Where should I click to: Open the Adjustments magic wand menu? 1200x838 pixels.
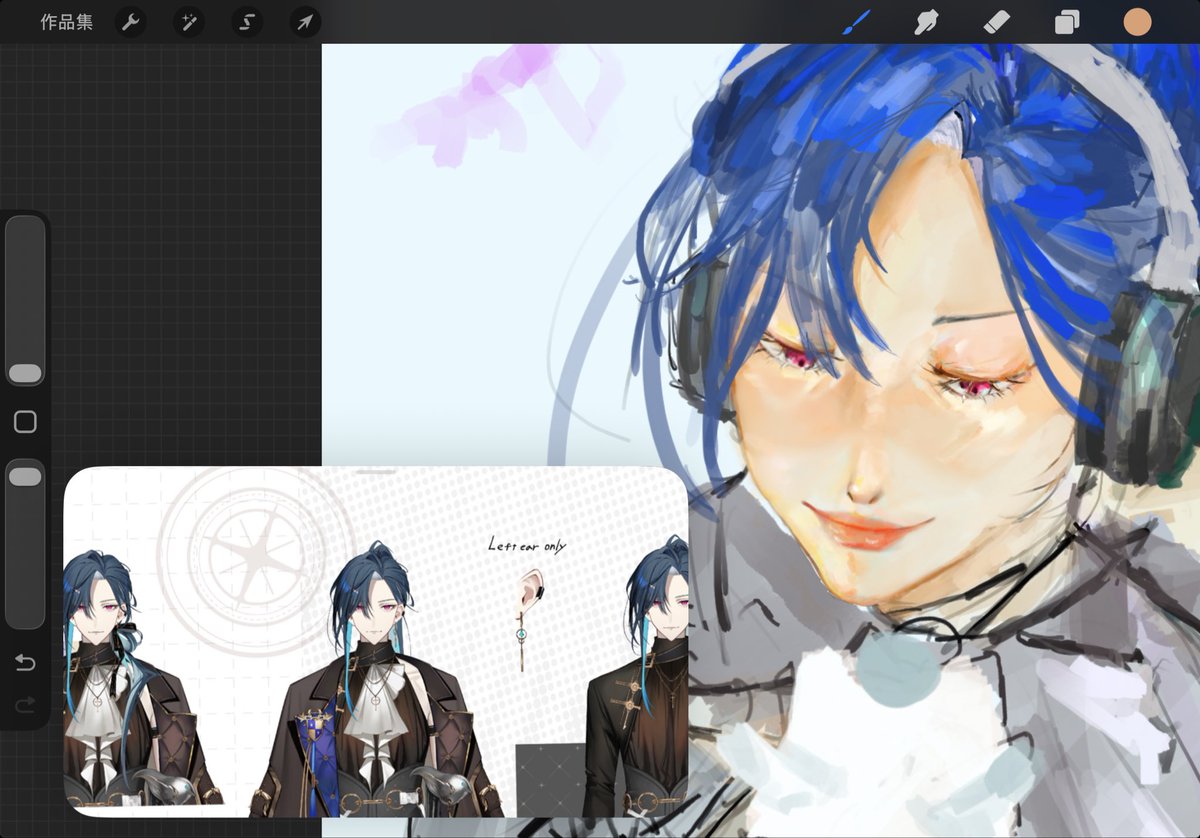(188, 22)
